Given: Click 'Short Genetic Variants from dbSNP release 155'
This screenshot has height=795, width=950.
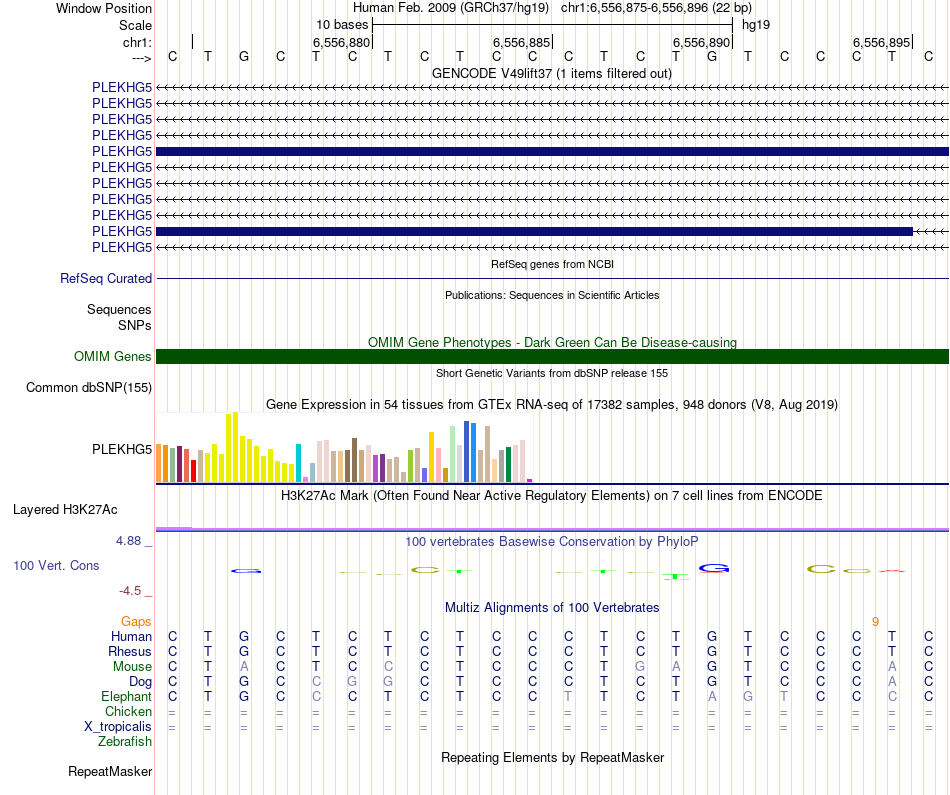Looking at the screenshot, I should pyautogui.click(x=552, y=373).
